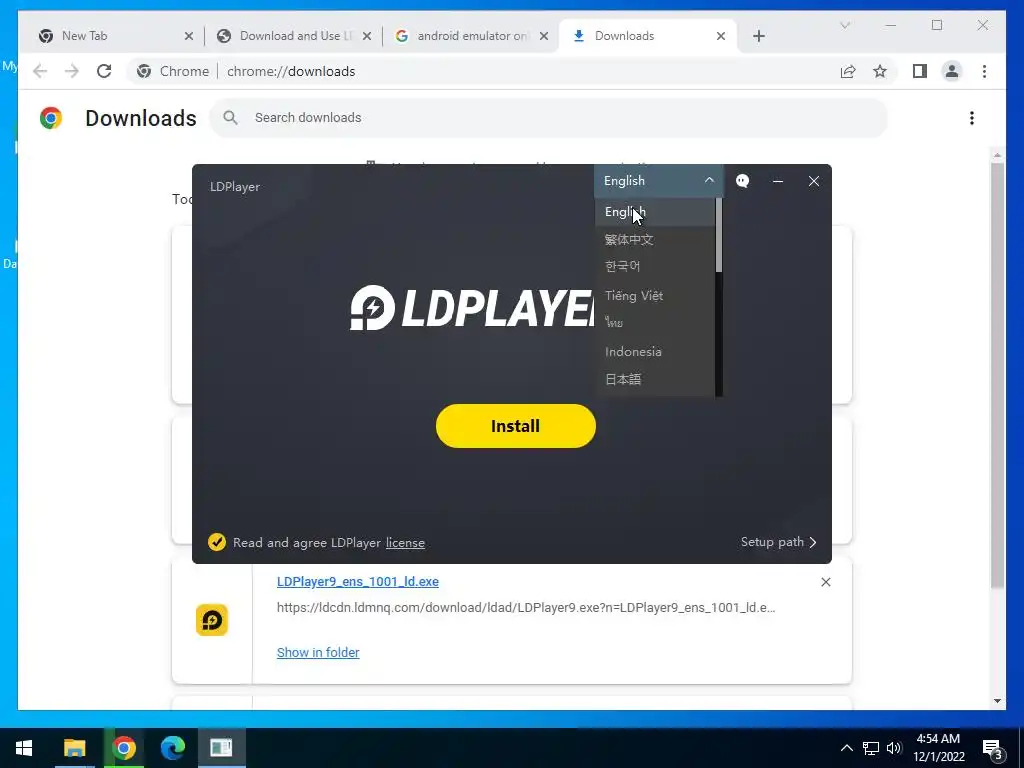The image size is (1024, 768).
Task: Bookmark this tab with the star
Action: (x=880, y=71)
